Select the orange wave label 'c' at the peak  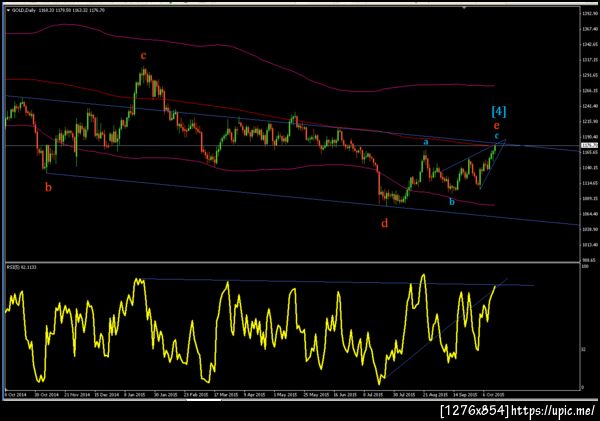pos(143,56)
